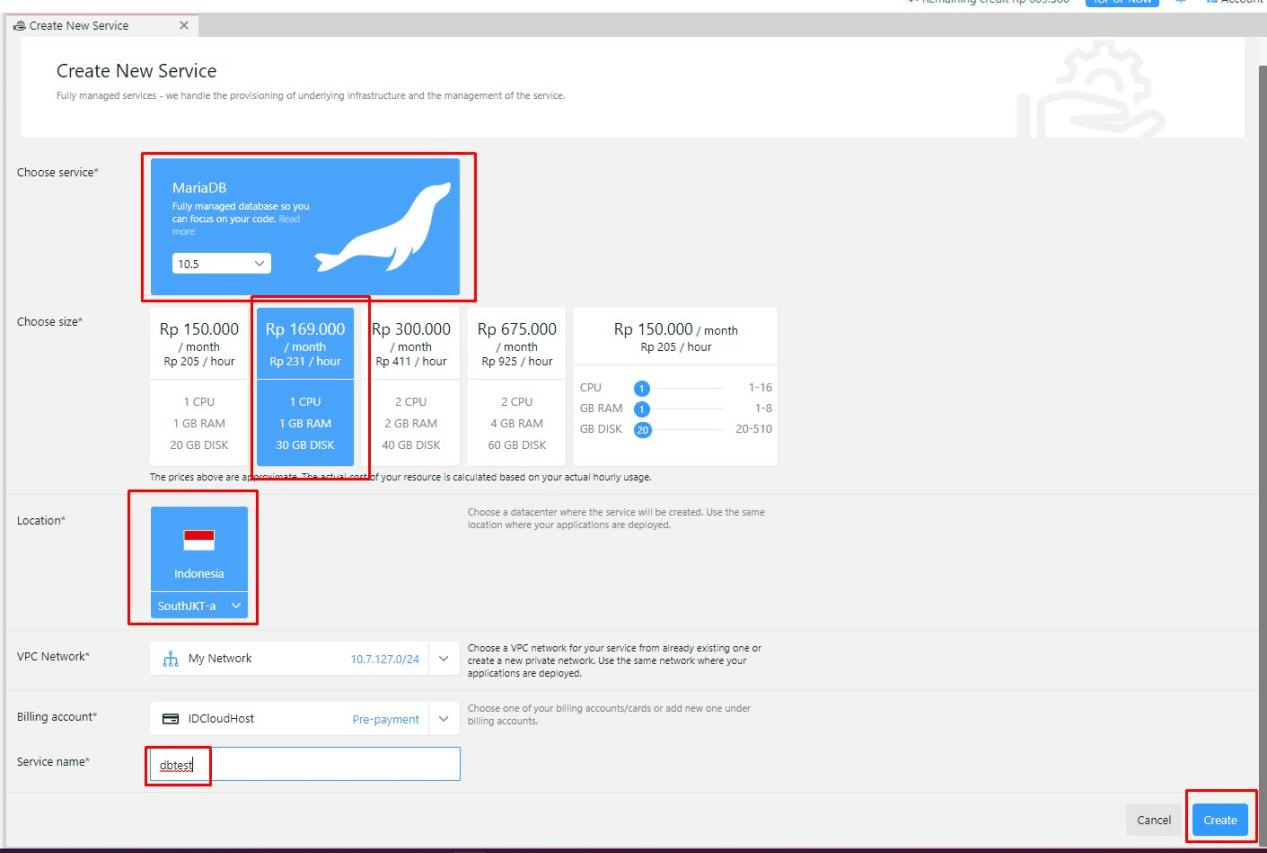
Task: Close the Create New Service tab
Action: pyautogui.click(x=183, y=25)
